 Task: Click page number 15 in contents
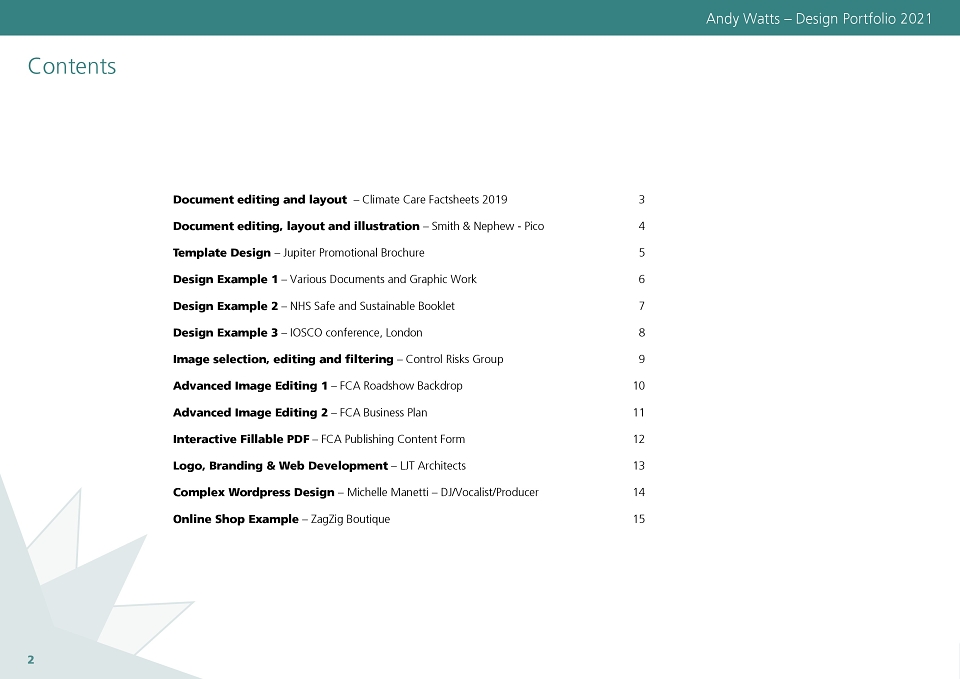[x=639, y=519]
